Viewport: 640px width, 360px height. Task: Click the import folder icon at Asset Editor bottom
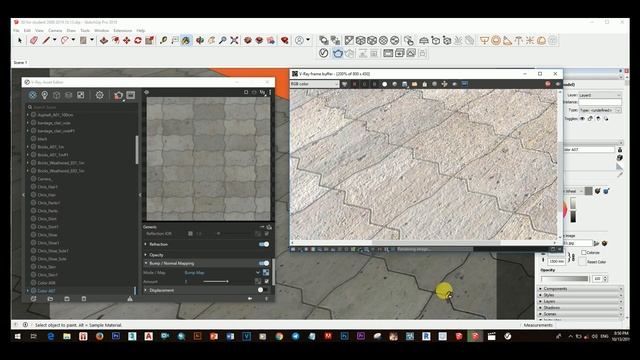tap(50, 299)
